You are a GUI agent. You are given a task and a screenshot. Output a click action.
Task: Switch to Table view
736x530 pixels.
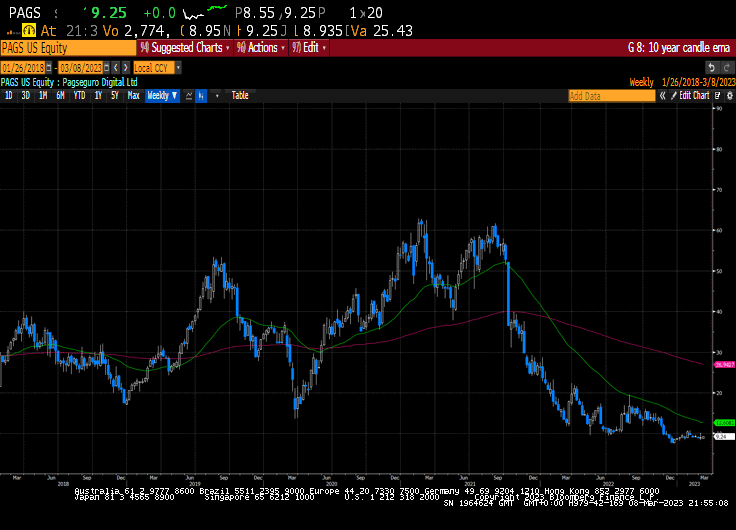pos(240,95)
